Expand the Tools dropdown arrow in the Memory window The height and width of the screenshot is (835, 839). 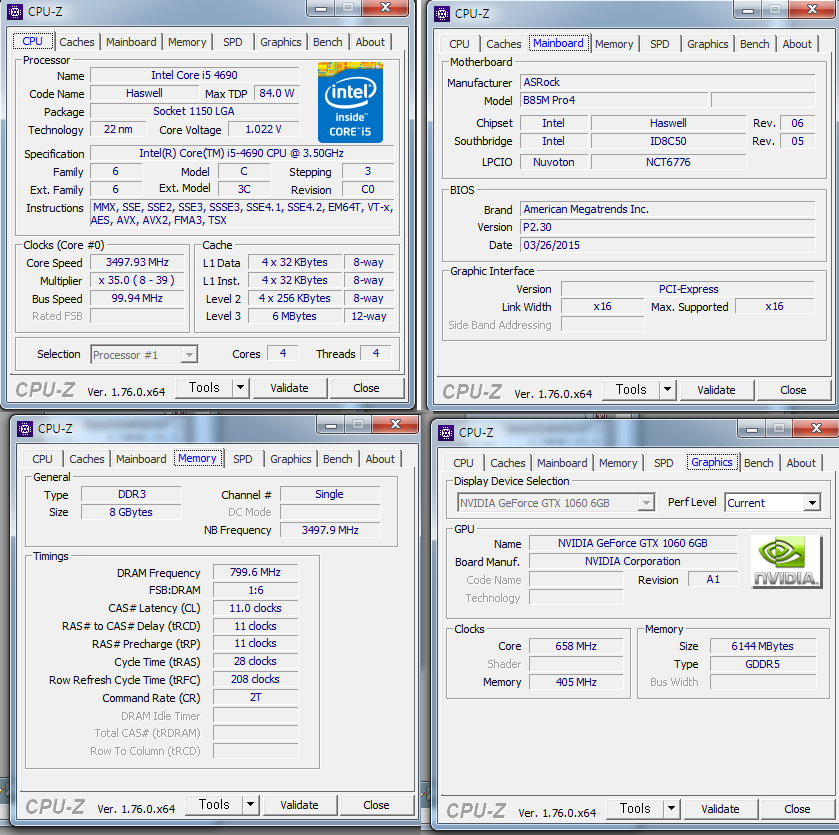point(251,805)
